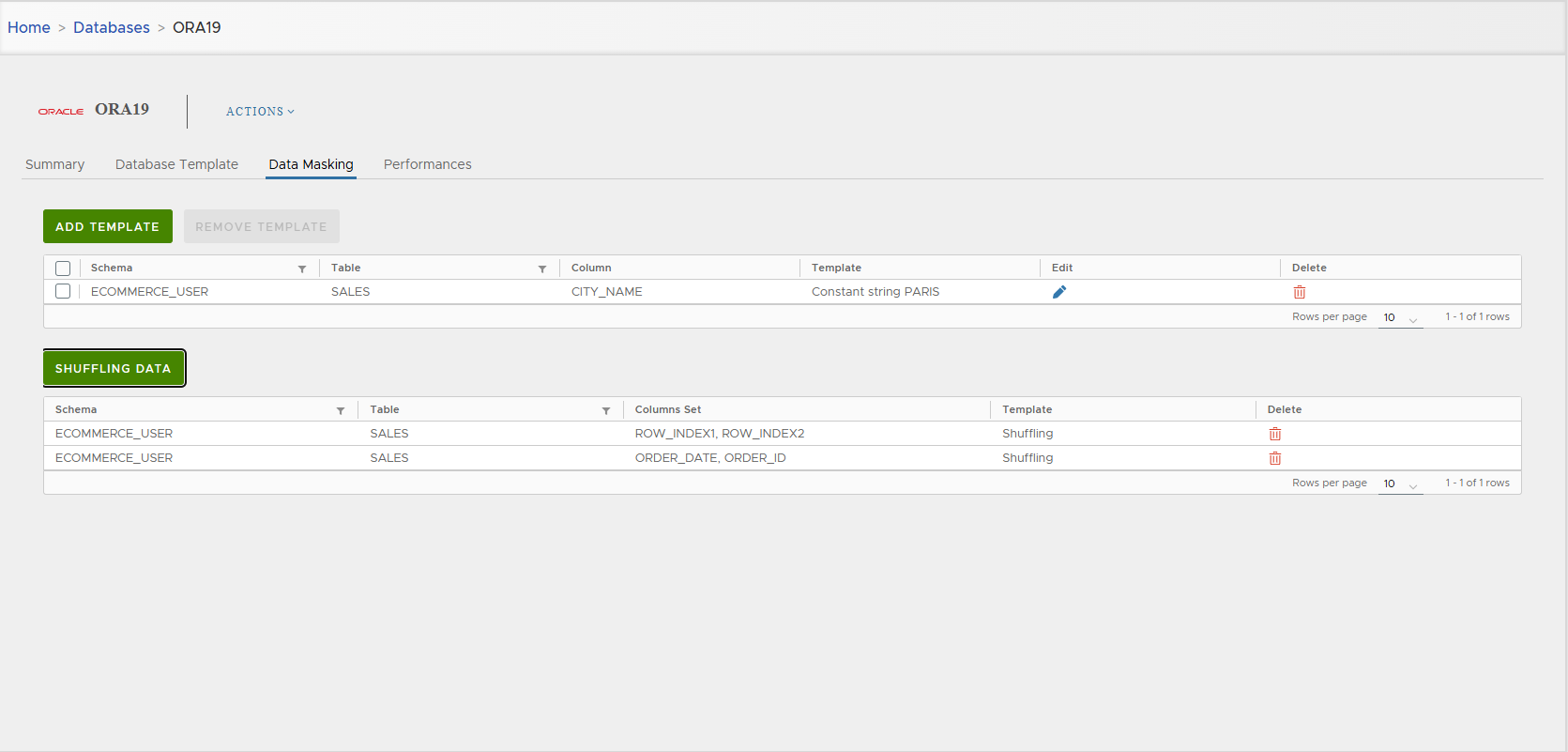This screenshot has width=1568, height=752.
Task: Check the ECOMMERCE_USER row checkbox
Action: 63,291
